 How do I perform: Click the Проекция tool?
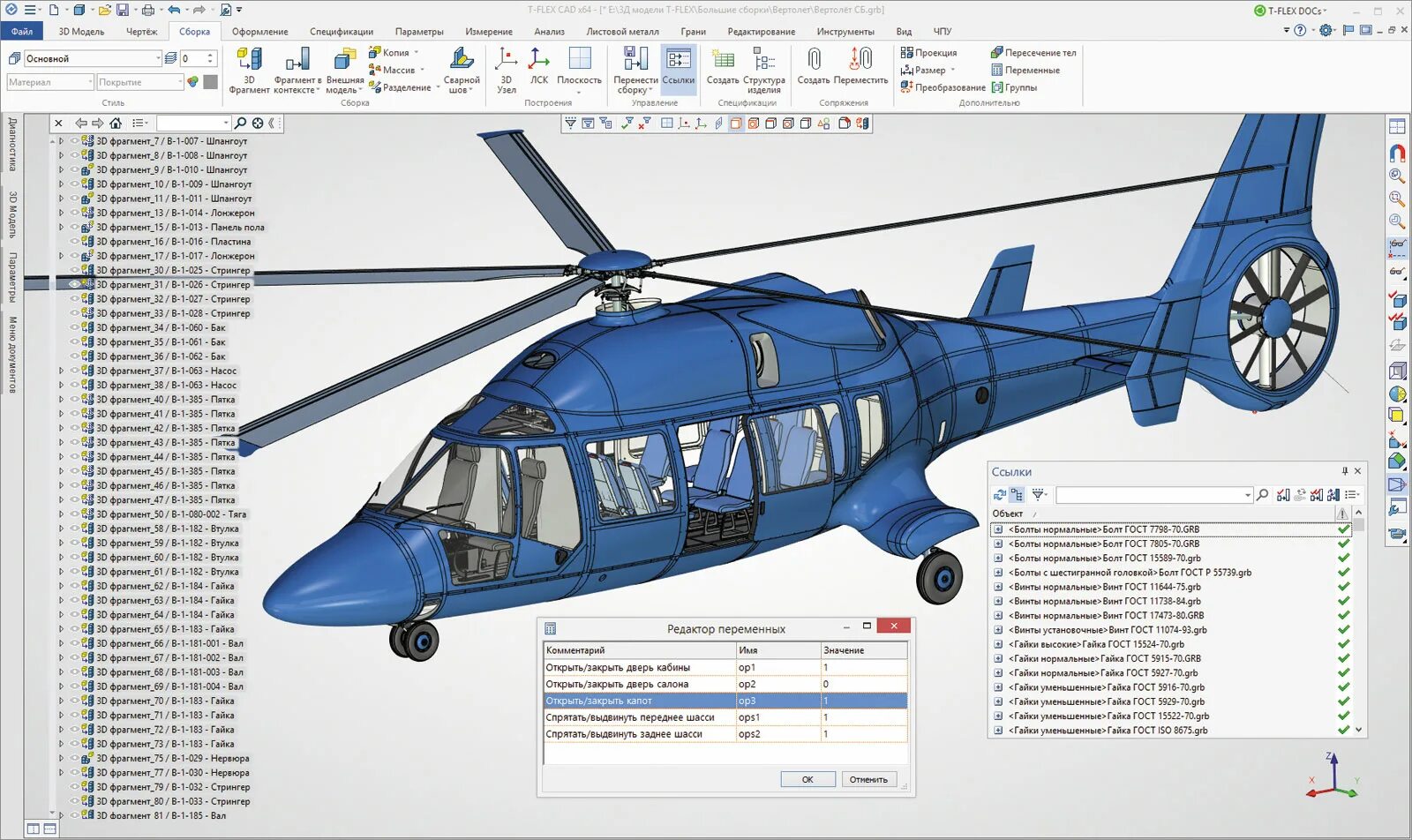(x=928, y=53)
